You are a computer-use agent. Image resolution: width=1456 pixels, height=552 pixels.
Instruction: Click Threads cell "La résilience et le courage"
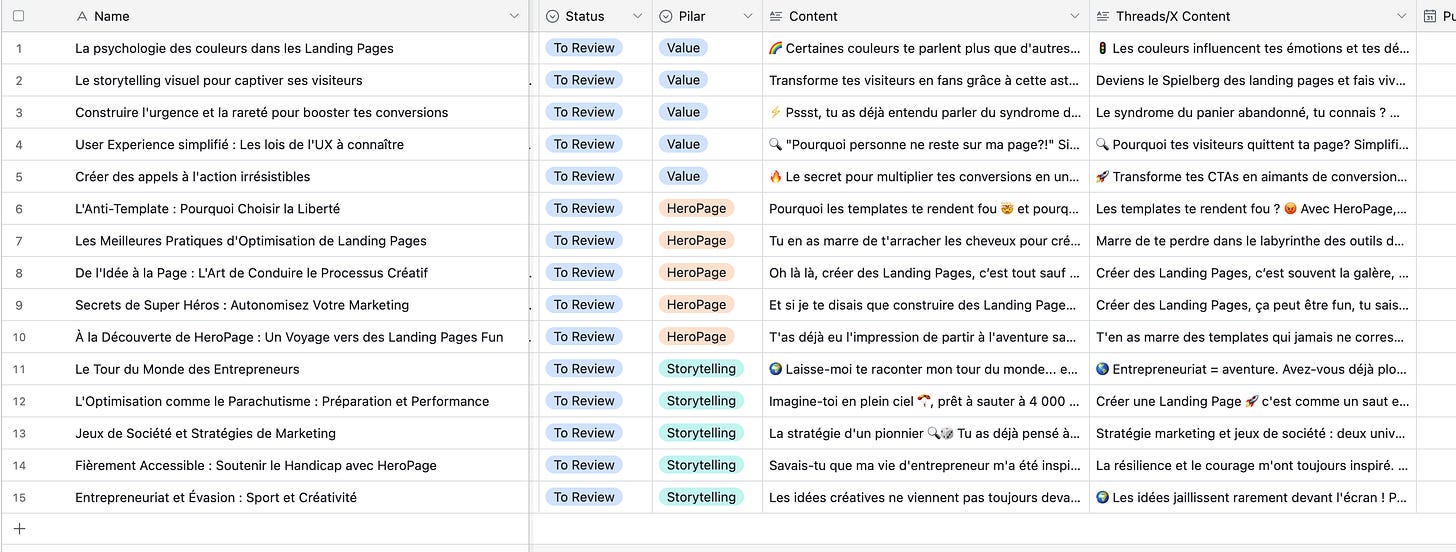click(1253, 465)
